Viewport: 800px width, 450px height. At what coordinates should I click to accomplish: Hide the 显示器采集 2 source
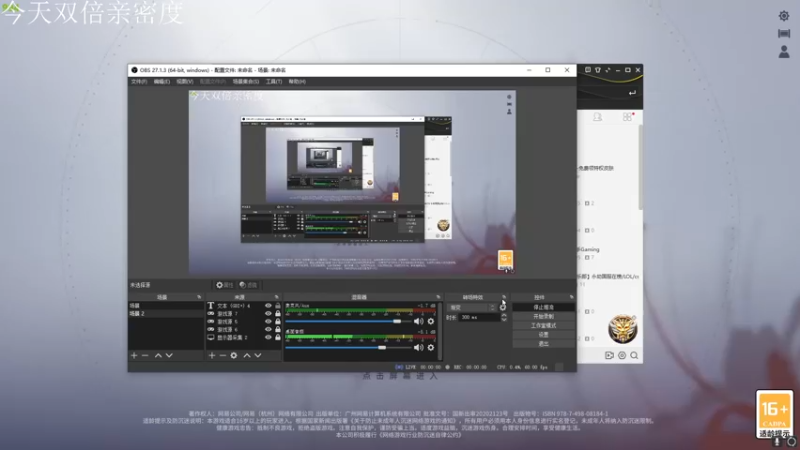coord(268,337)
